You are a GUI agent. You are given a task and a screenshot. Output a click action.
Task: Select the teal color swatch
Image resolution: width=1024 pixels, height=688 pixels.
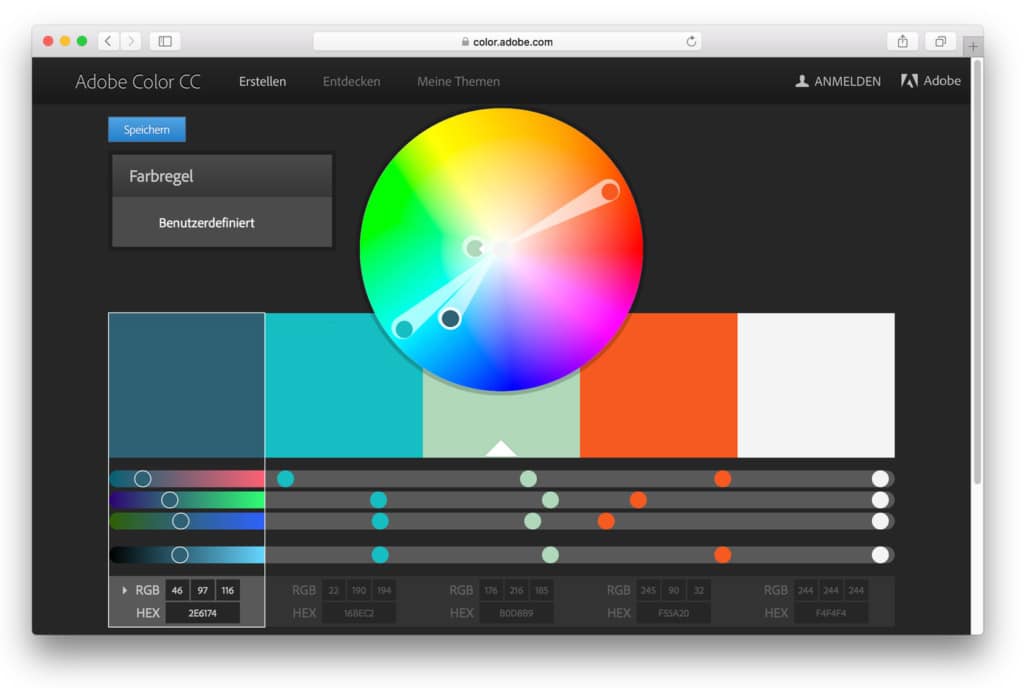coord(344,385)
